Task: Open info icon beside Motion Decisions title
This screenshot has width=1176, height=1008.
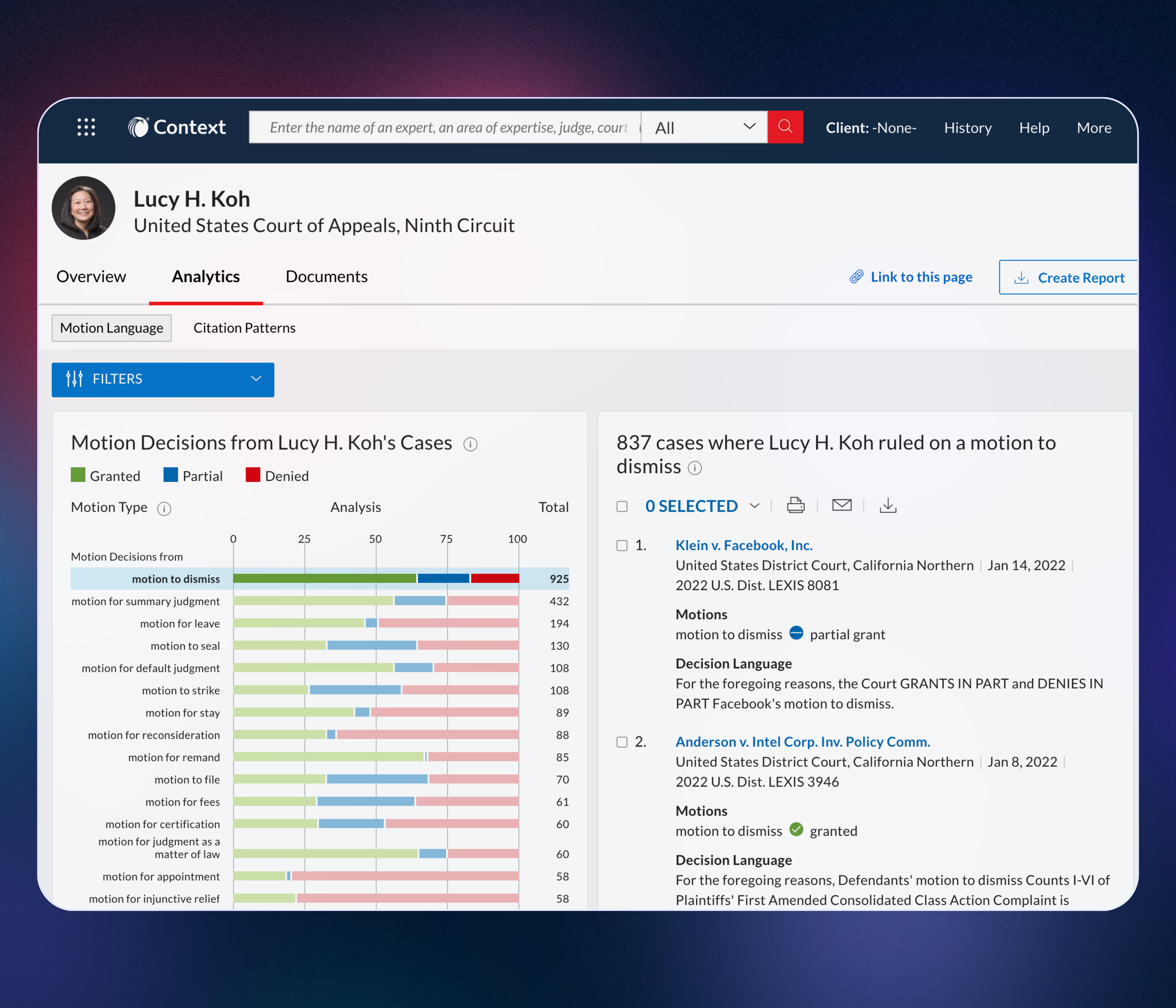Action: click(470, 445)
